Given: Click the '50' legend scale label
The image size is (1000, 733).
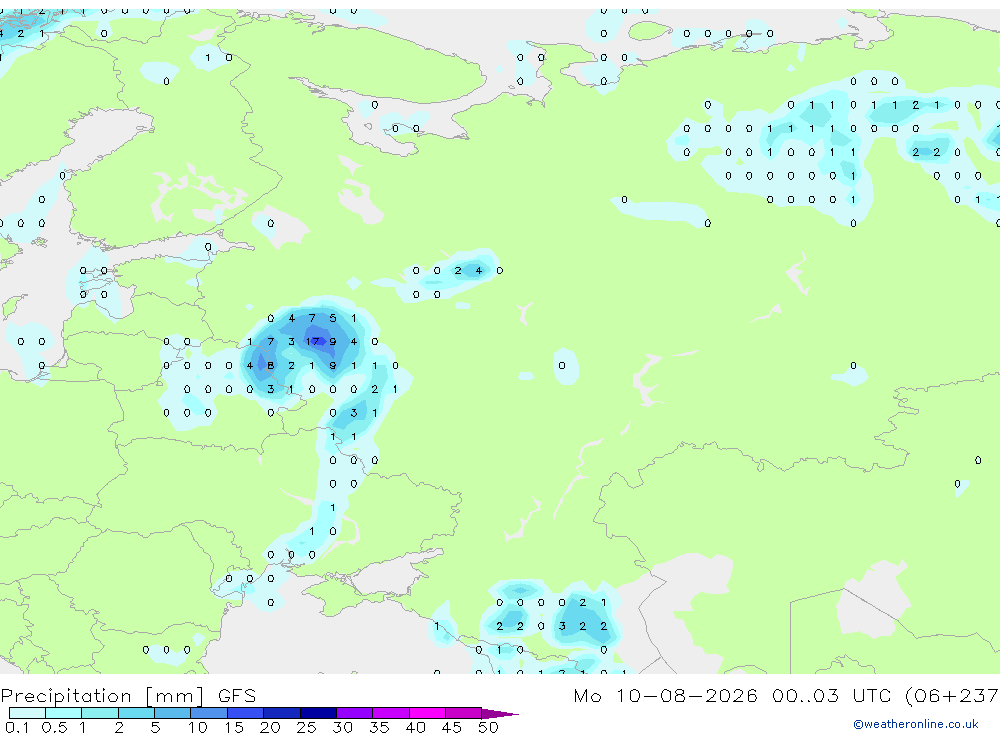Looking at the screenshot, I should 488,727.
